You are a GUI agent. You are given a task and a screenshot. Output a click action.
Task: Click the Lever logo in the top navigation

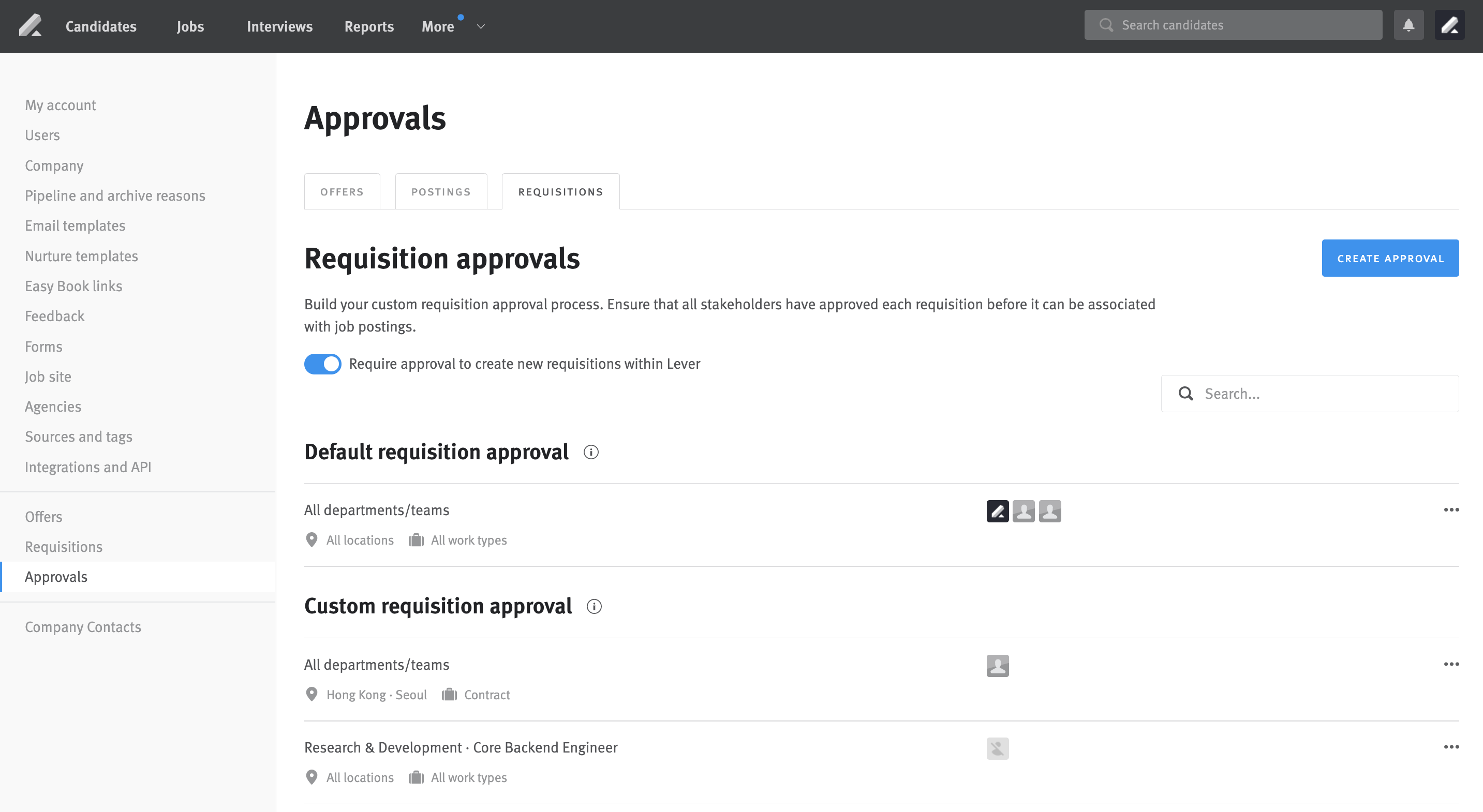[31, 25]
